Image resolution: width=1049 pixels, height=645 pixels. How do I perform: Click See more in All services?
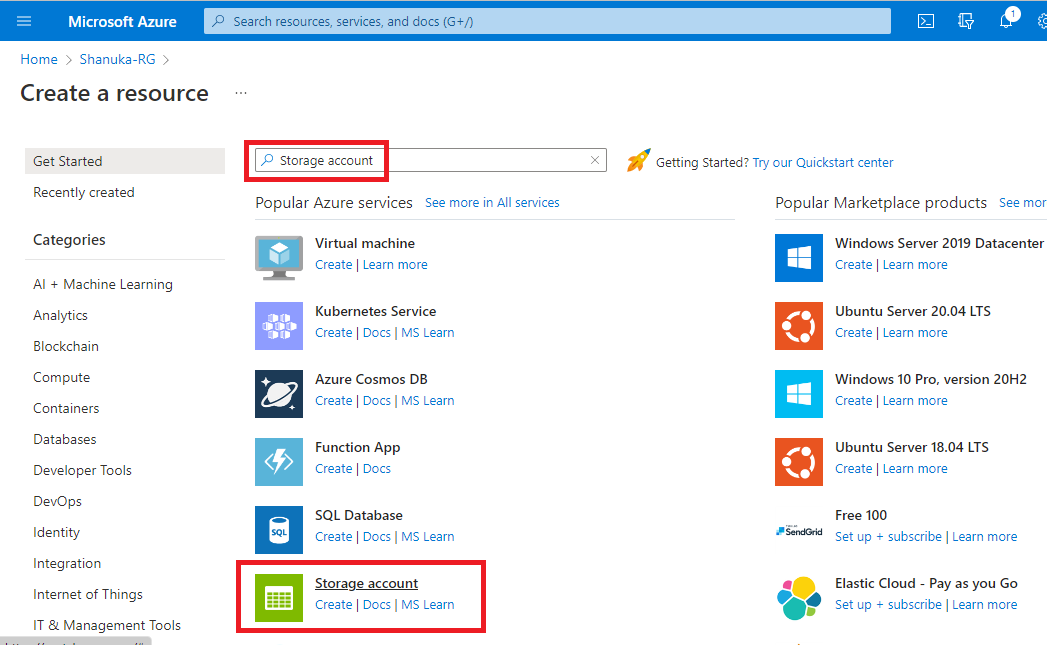pos(492,203)
